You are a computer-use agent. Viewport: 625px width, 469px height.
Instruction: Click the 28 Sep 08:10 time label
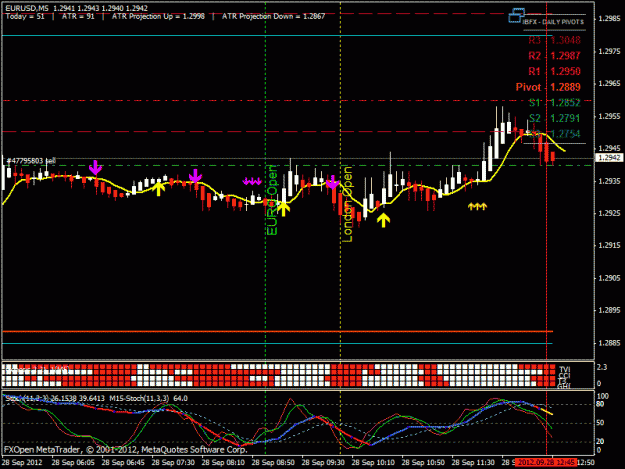pyautogui.click(x=223, y=463)
